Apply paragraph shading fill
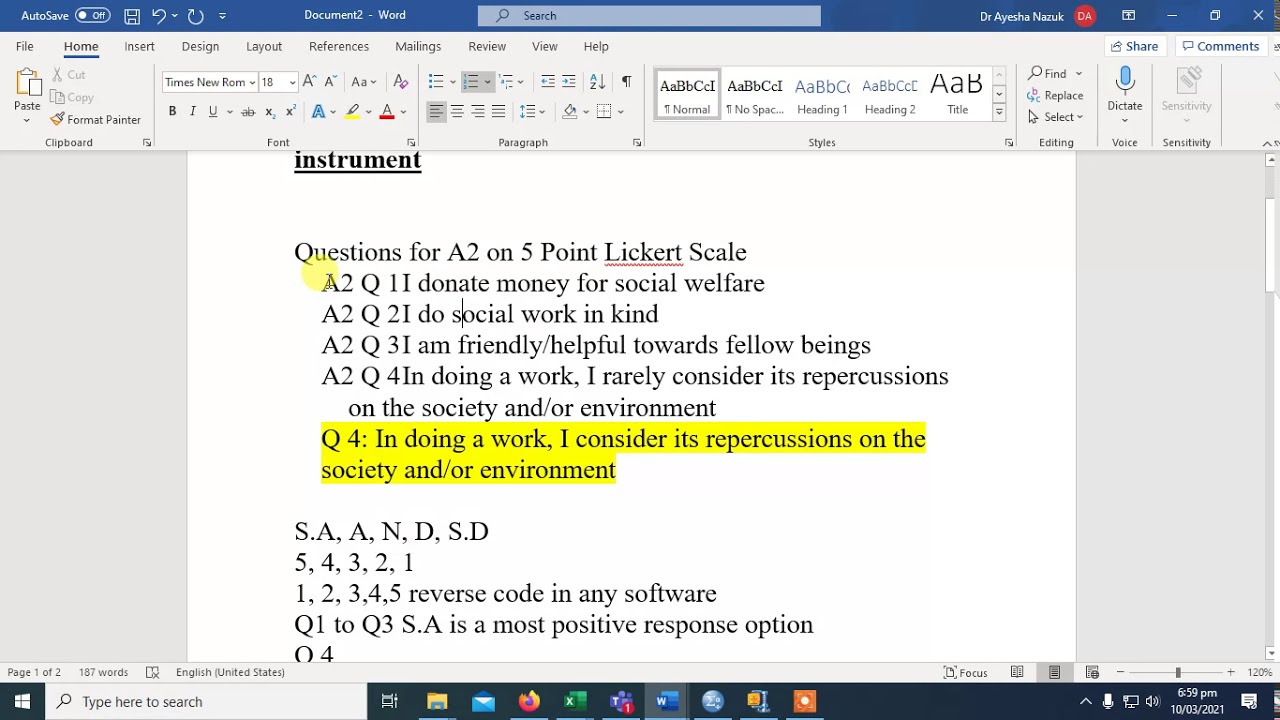 click(570, 111)
